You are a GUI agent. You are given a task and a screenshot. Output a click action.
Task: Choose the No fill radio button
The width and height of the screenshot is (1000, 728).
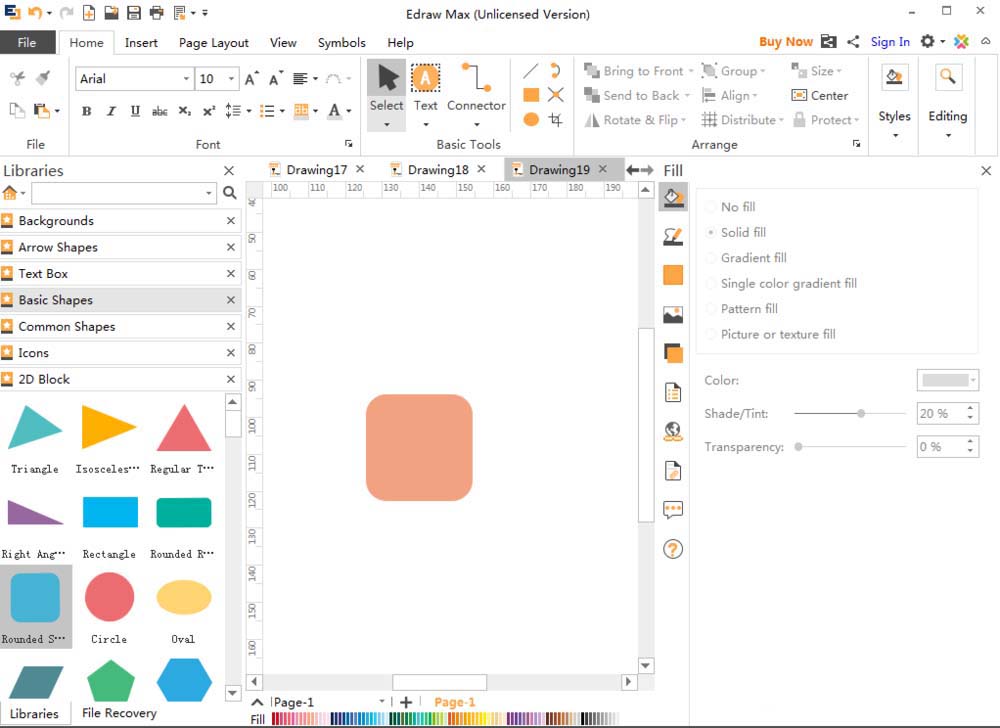tap(711, 207)
